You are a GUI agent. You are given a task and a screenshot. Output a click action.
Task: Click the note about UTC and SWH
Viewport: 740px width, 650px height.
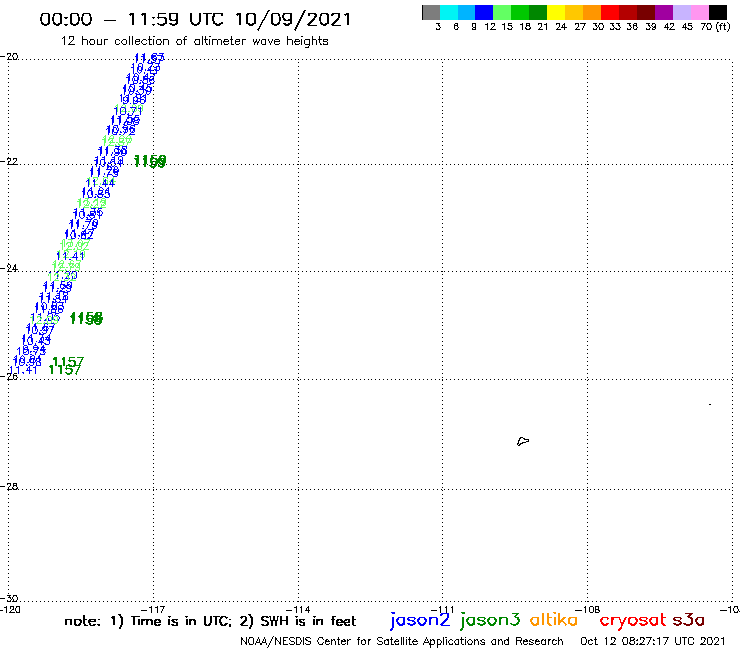pyautogui.click(x=210, y=621)
